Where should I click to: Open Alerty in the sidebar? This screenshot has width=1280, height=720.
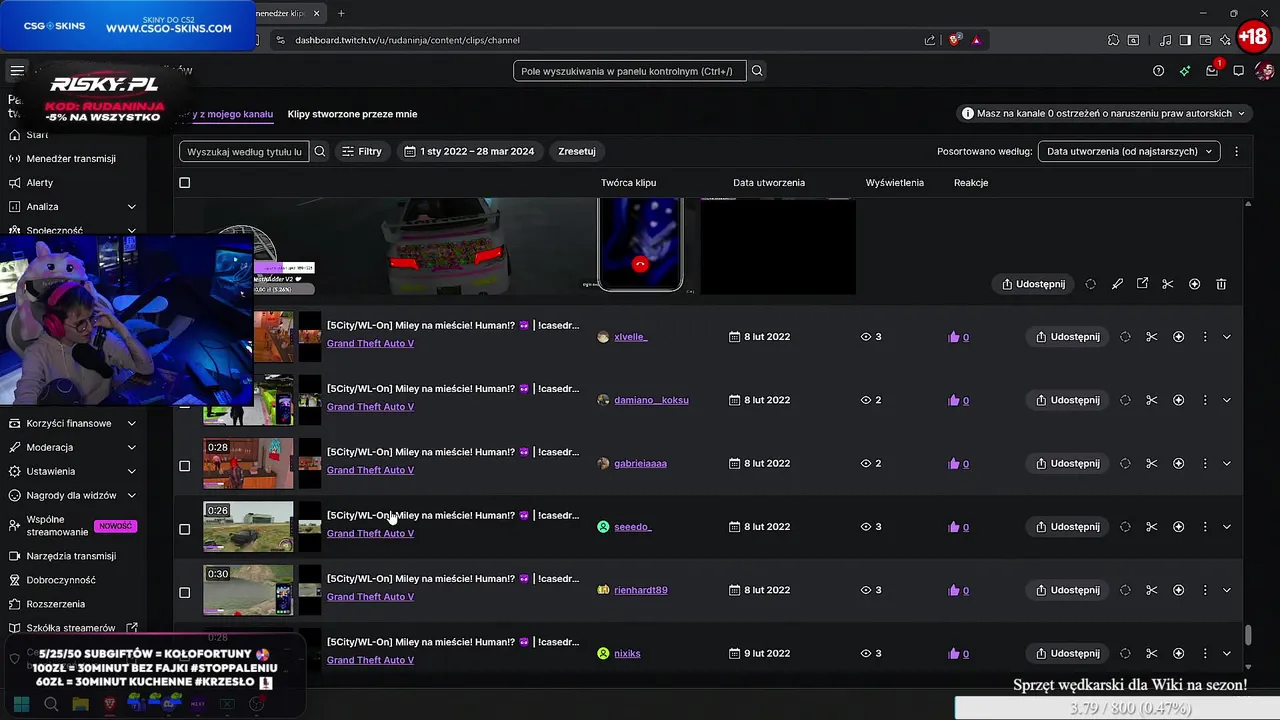point(40,183)
